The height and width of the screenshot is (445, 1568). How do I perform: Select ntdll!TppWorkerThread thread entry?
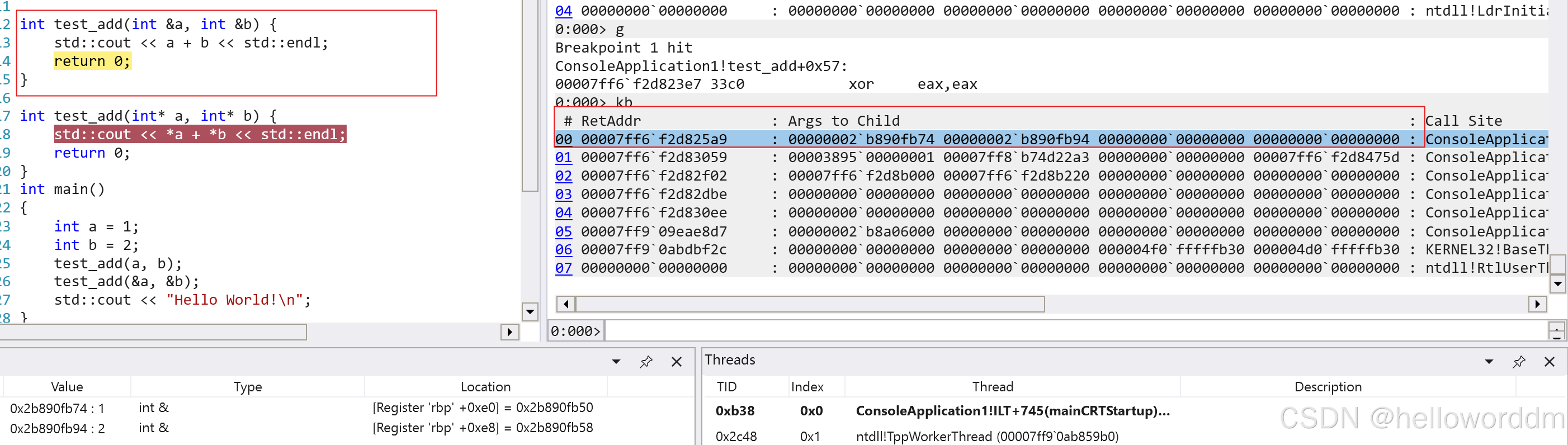(986, 436)
